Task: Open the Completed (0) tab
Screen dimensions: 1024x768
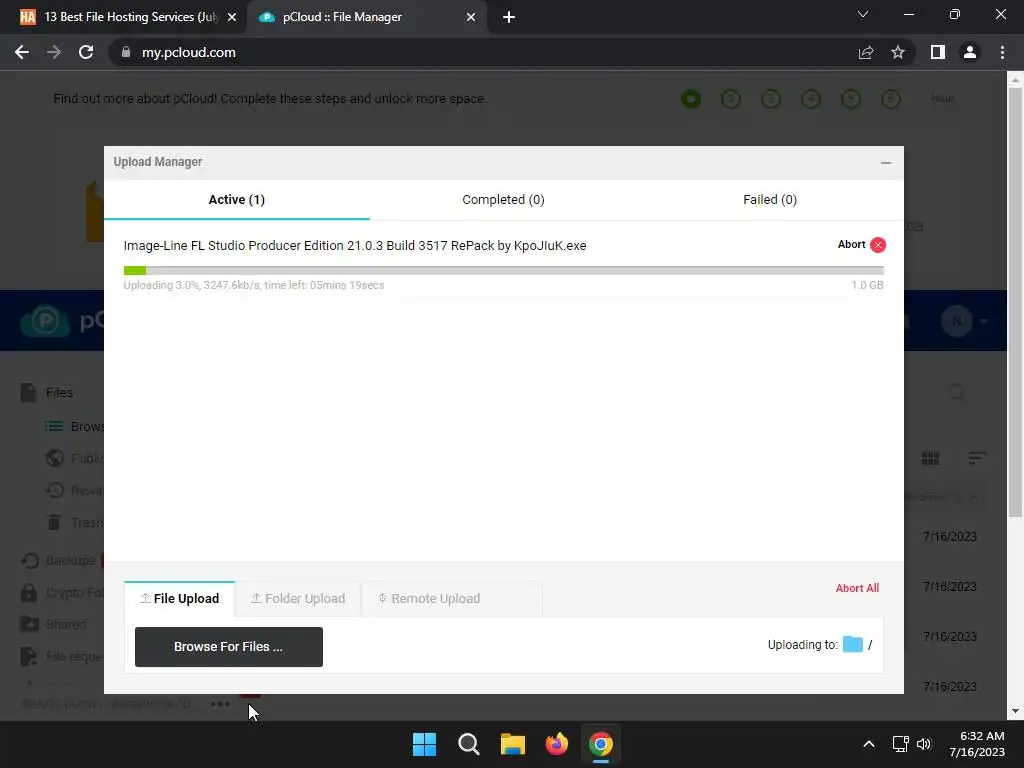Action: 503,200
